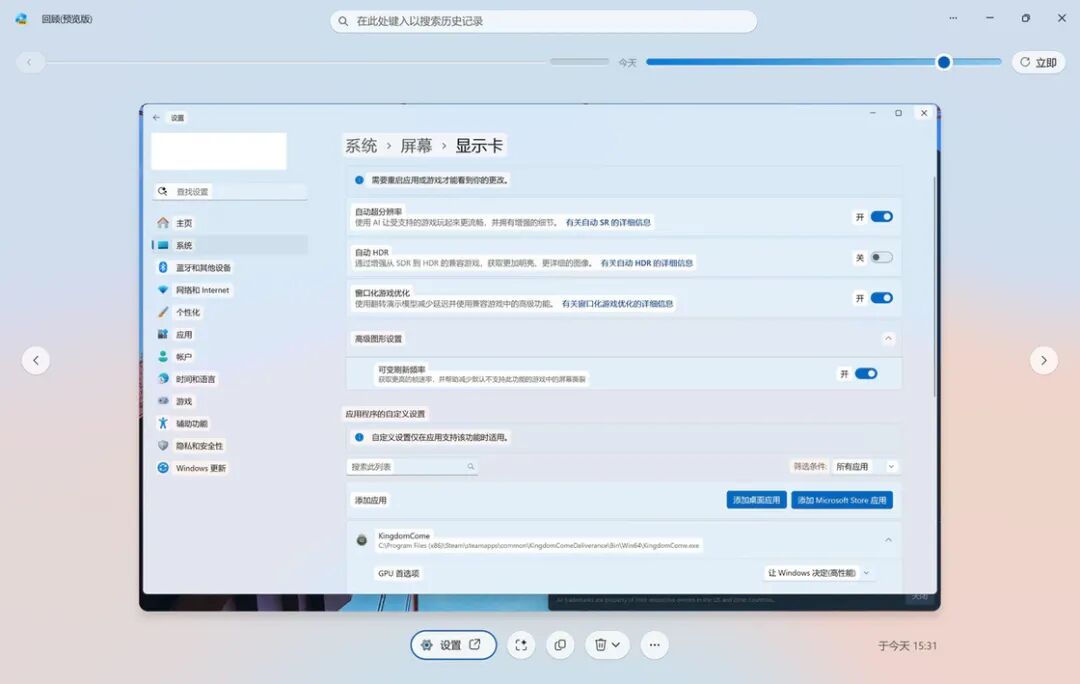The width and height of the screenshot is (1080, 684).
Task: Click the 立即 button on the timeline
Action: (x=1038, y=62)
